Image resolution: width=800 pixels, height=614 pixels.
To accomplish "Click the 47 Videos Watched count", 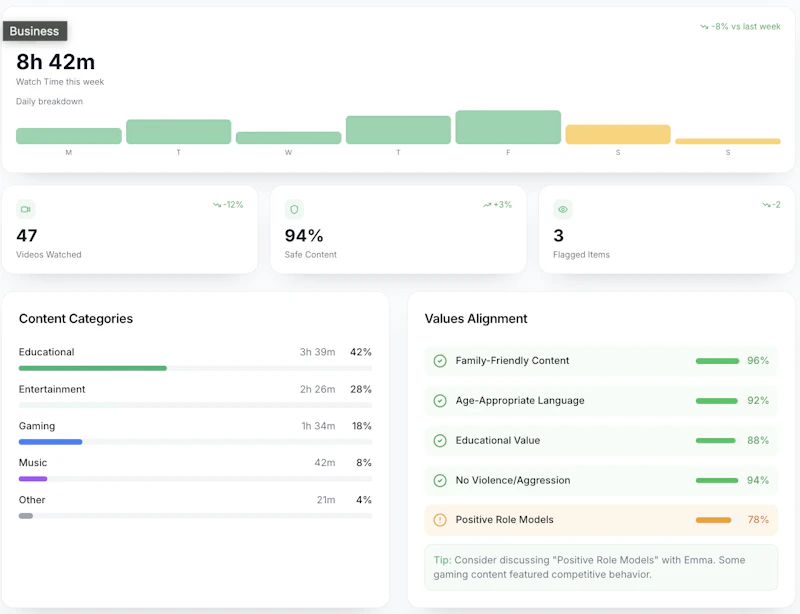I will [x=27, y=235].
